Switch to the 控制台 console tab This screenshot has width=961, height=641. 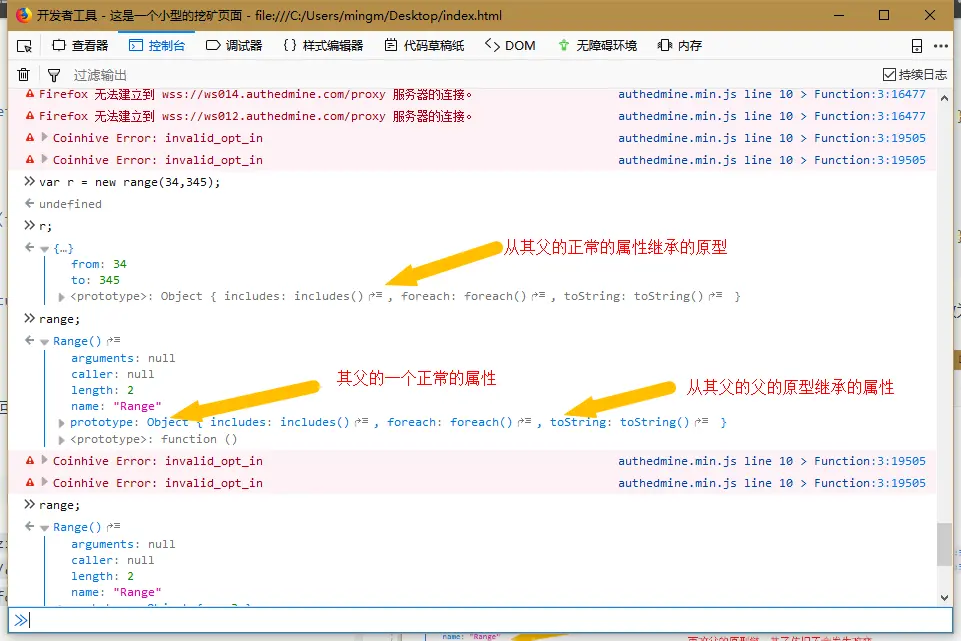(157, 46)
